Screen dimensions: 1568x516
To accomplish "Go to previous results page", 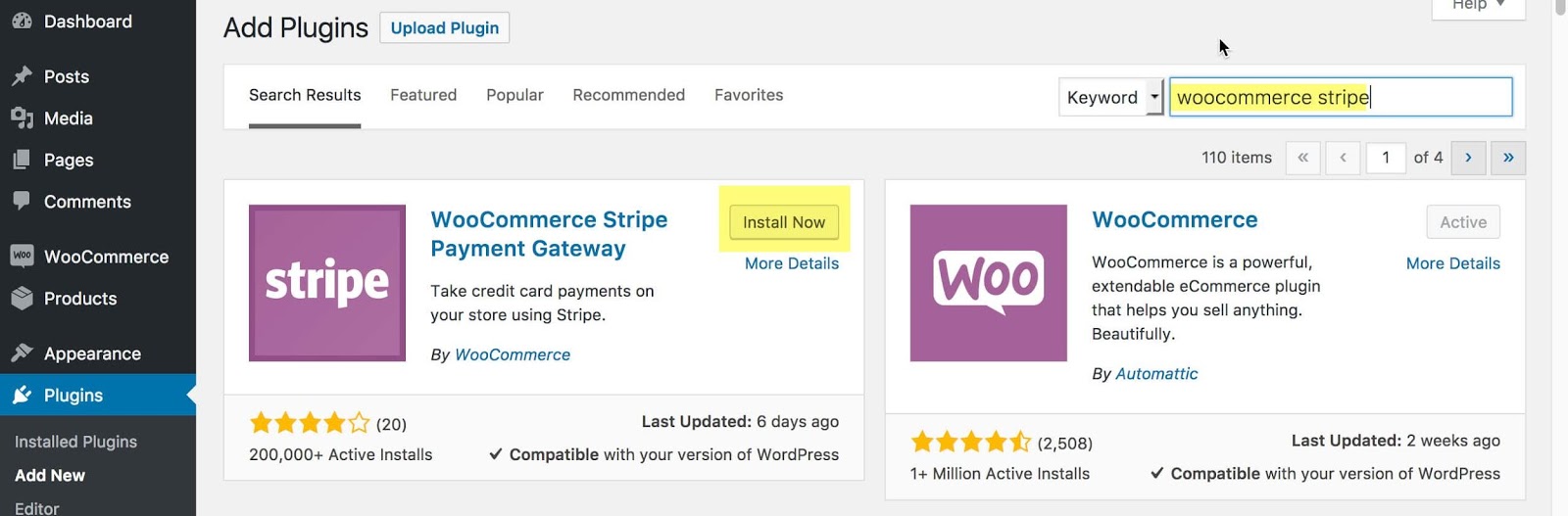I will click(1343, 158).
